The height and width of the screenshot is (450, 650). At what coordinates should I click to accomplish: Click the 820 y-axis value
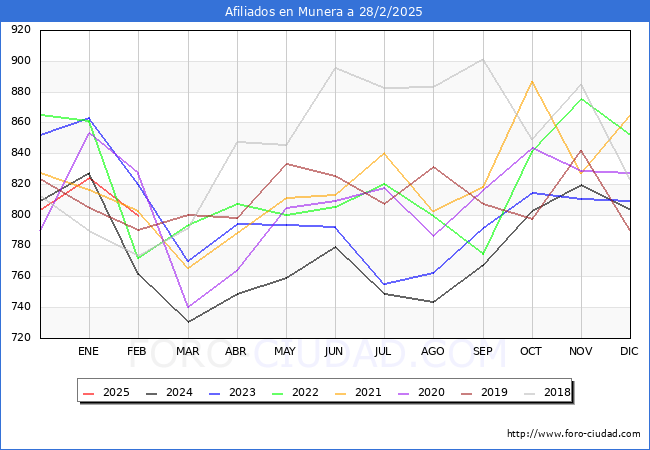point(21,184)
